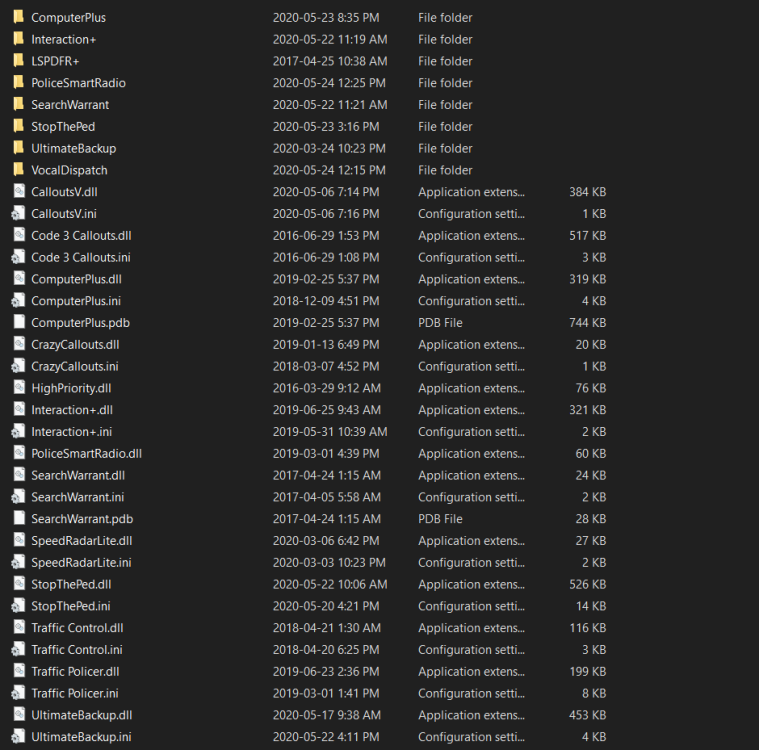Click the PoliceSmartRadio folder icon
Viewport: 759px width, 750px height.
[x=18, y=83]
